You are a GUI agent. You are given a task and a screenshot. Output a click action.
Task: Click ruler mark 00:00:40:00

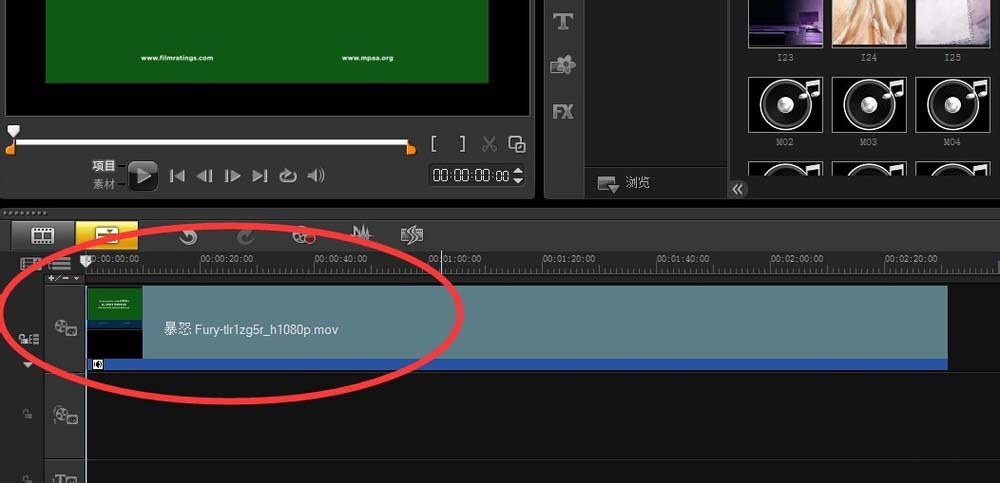click(341, 259)
